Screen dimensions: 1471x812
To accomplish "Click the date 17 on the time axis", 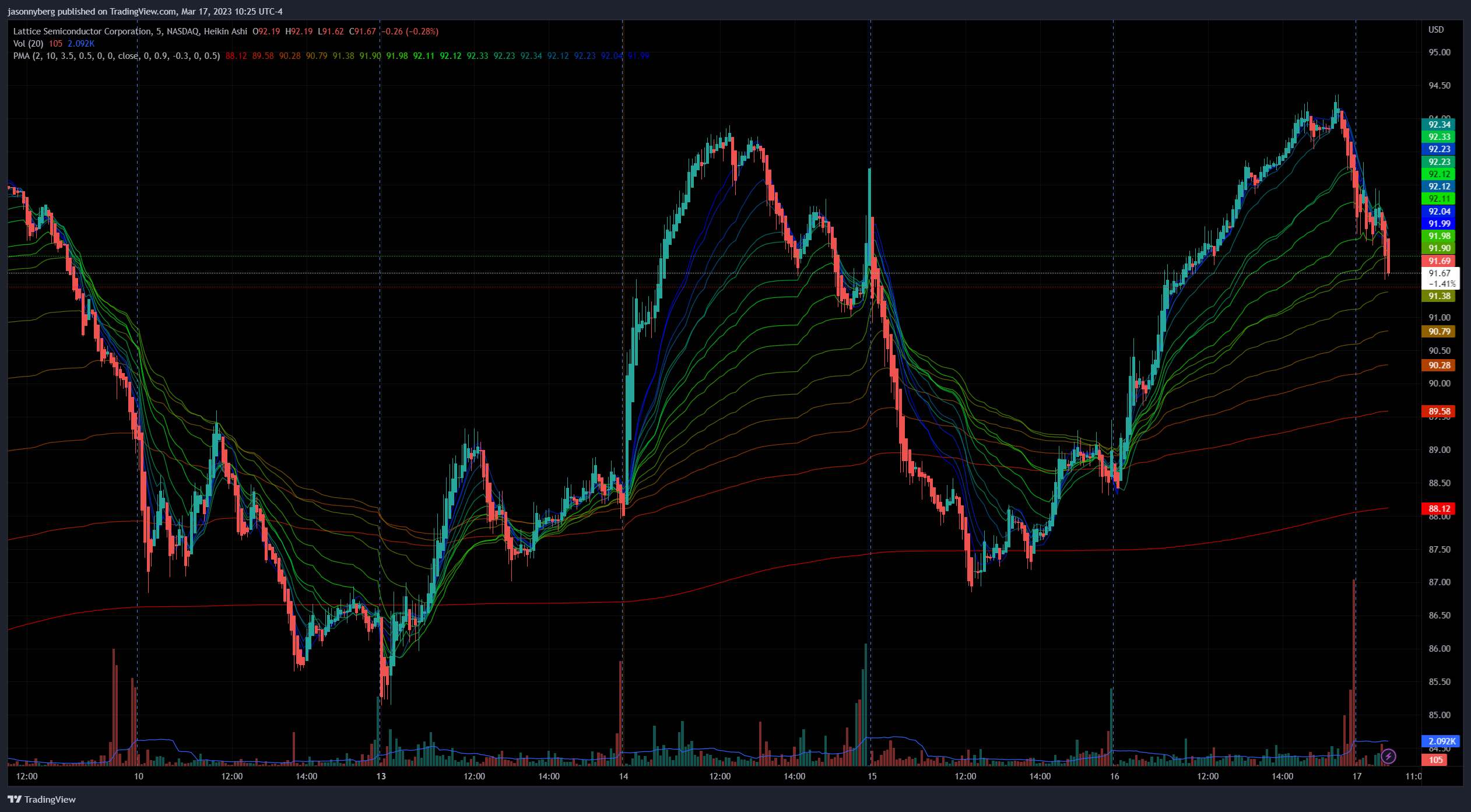I will 1357,776.
